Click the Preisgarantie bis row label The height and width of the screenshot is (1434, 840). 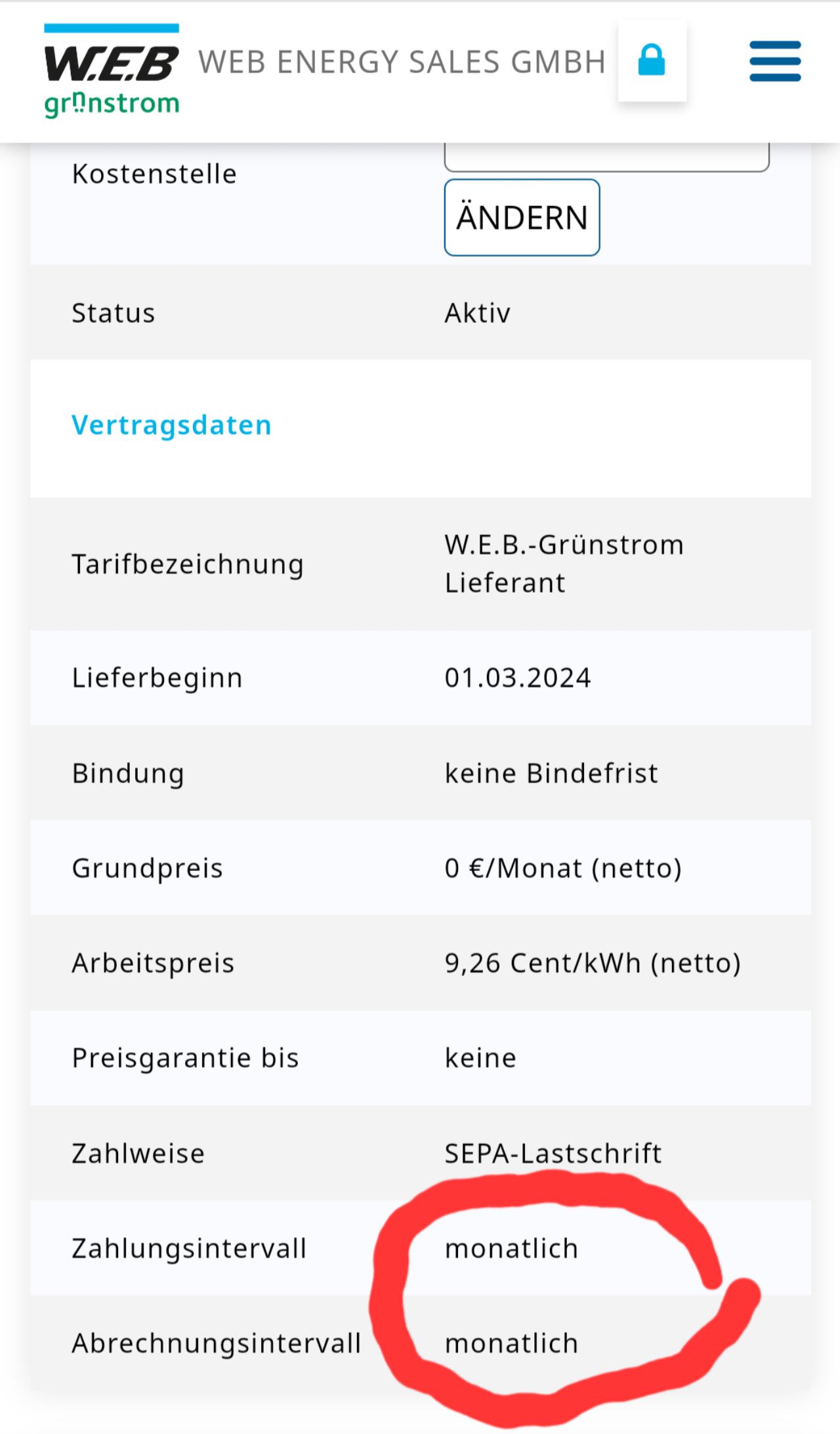point(185,1058)
